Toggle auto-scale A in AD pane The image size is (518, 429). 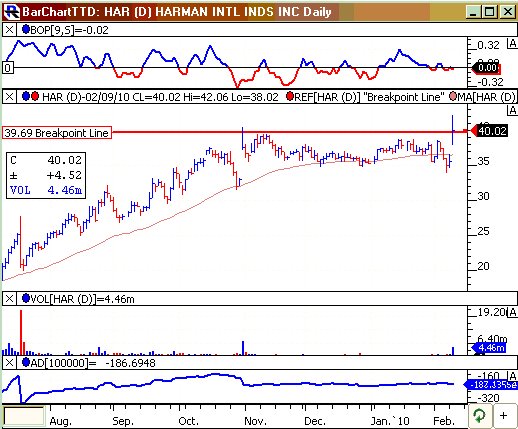[x=512, y=376]
